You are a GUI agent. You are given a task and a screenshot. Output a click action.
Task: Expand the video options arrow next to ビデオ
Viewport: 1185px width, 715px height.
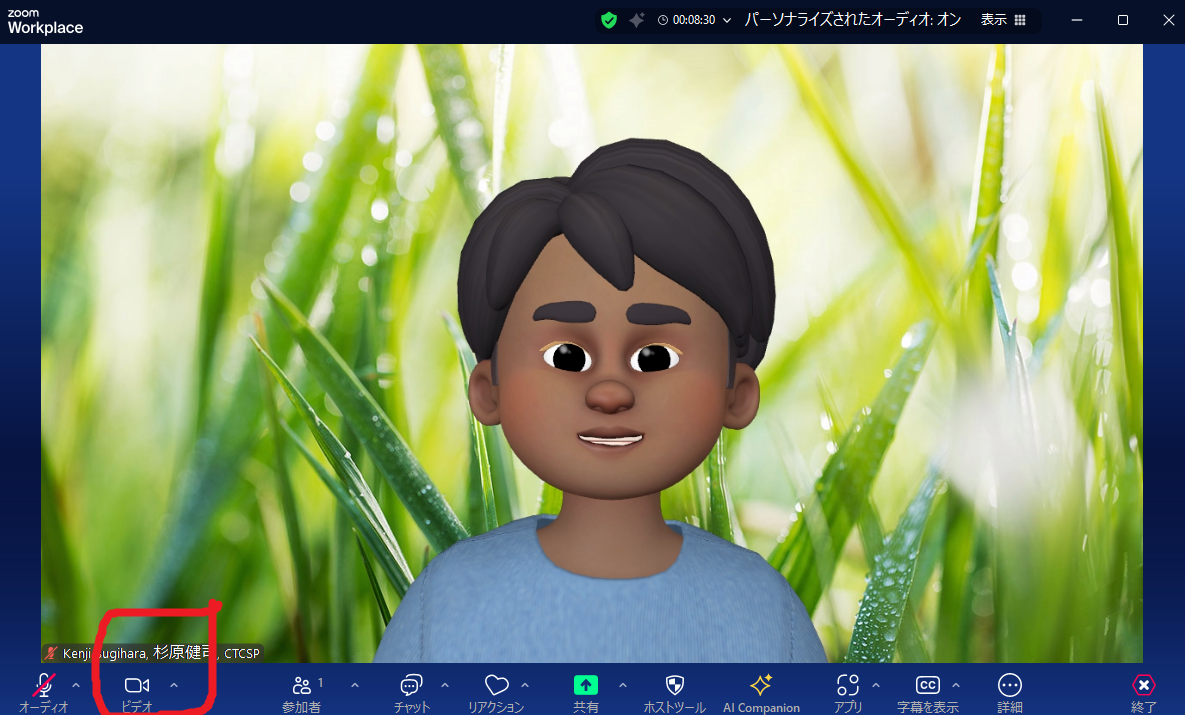(x=174, y=685)
